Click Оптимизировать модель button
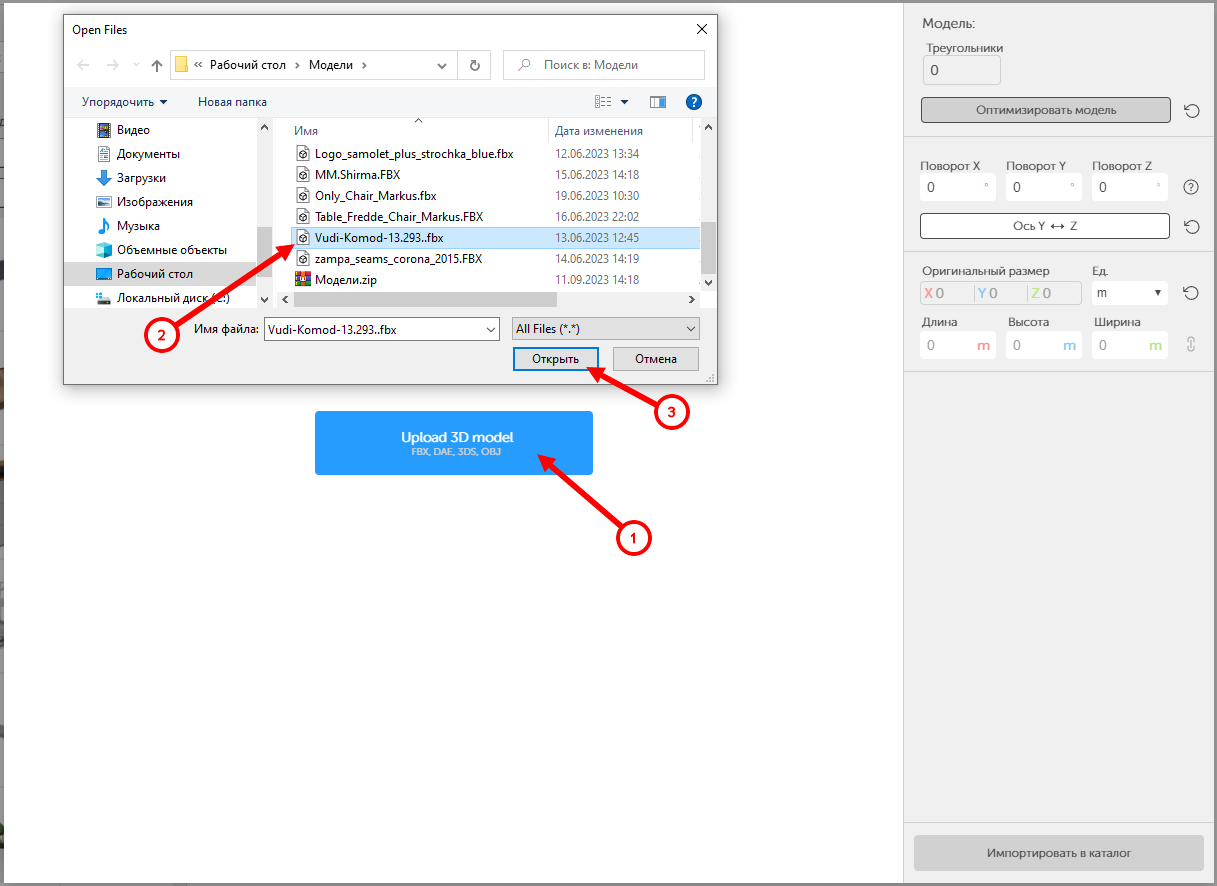The width and height of the screenshot is (1217, 886). (x=1045, y=110)
